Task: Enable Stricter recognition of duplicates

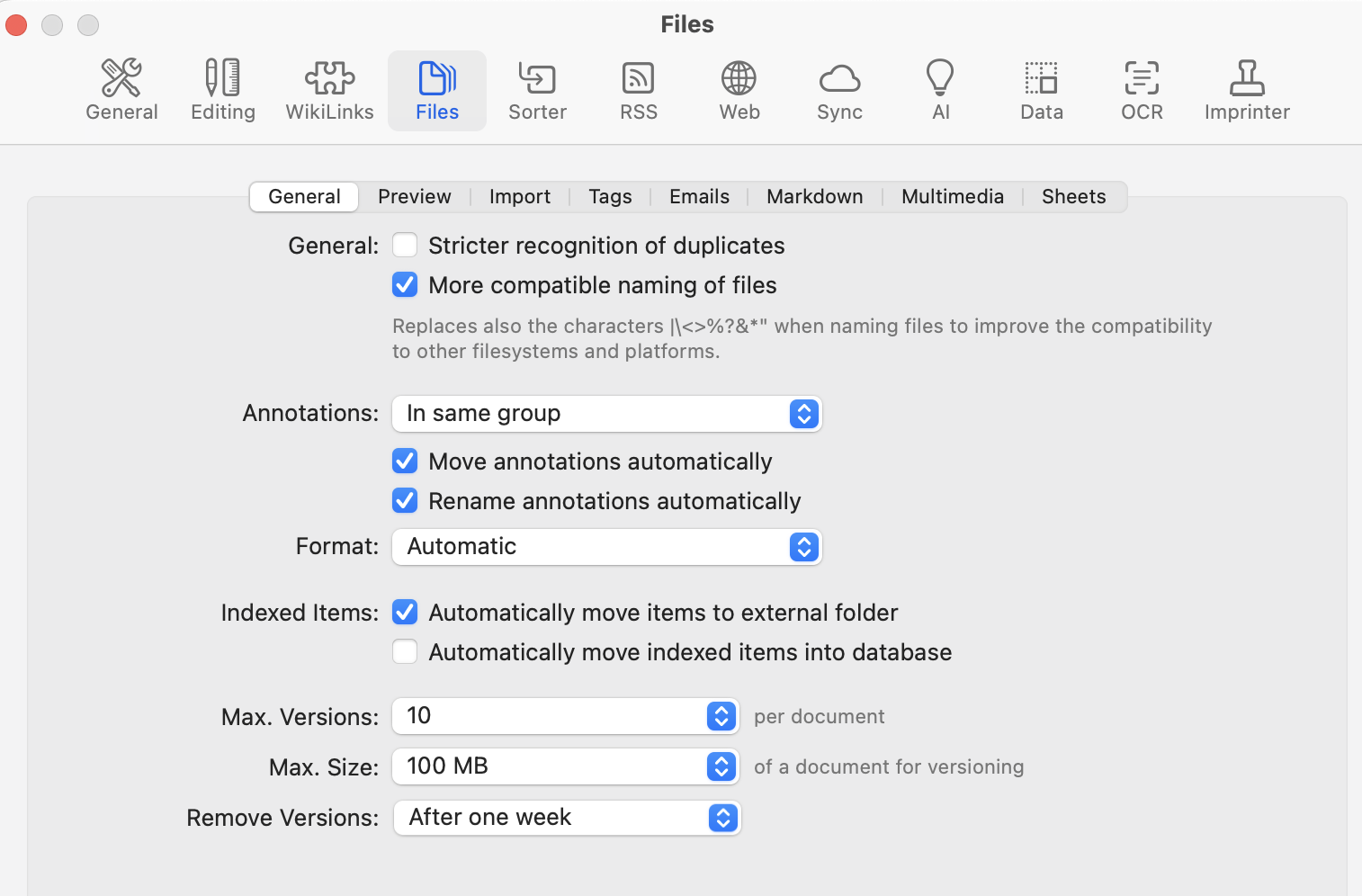Action: pos(405,246)
